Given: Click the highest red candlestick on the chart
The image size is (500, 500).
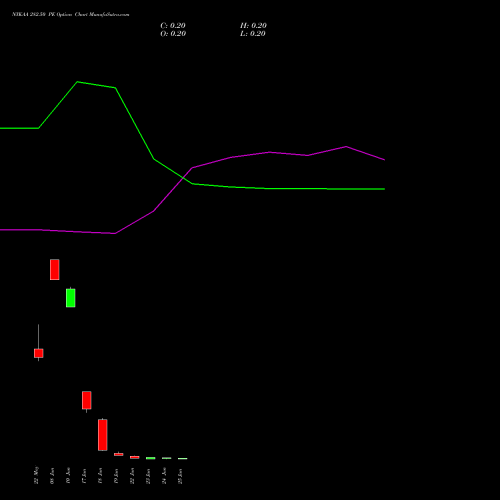Looking at the screenshot, I should (x=55, y=269).
